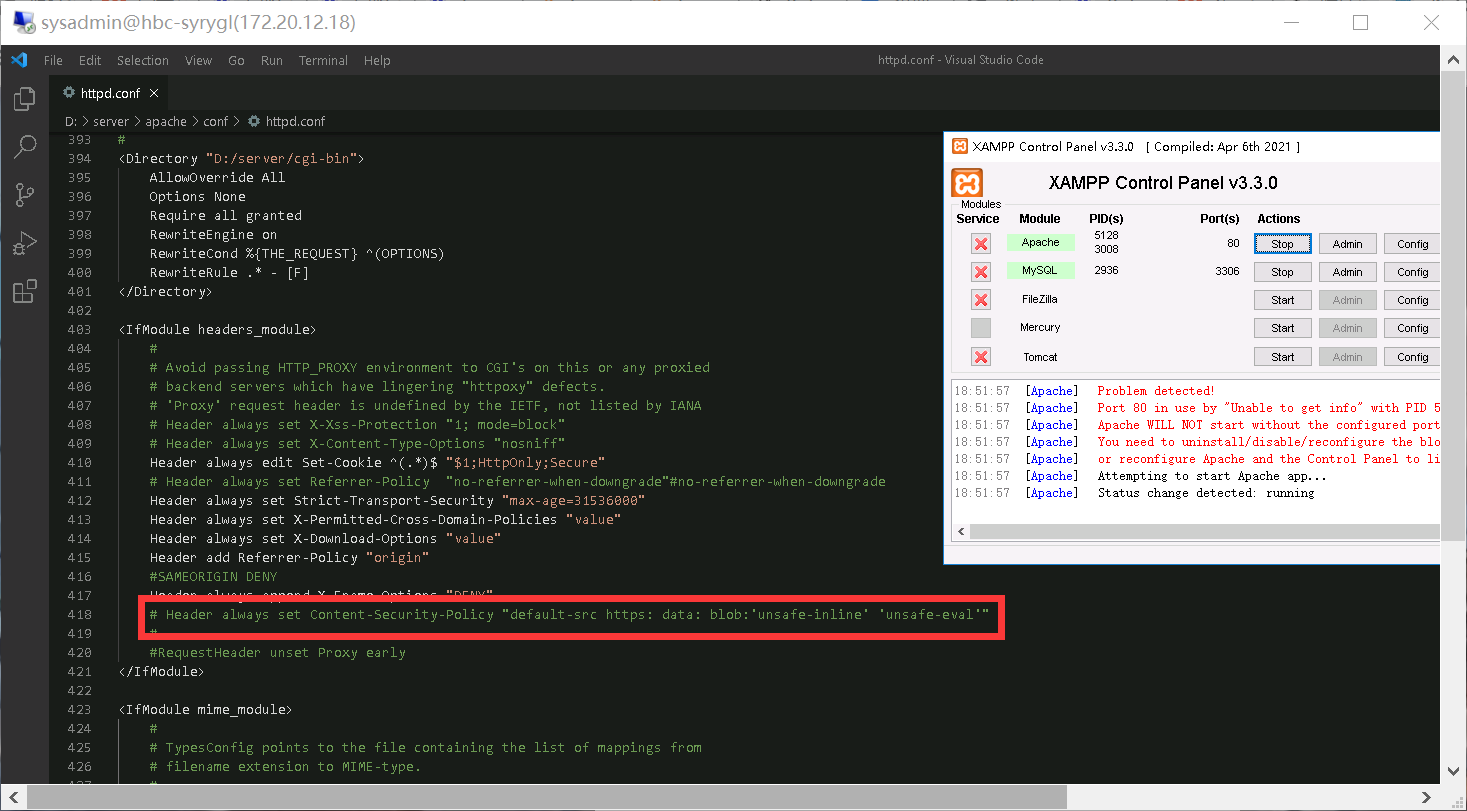The width and height of the screenshot is (1467, 811).
Task: Open Apache Admin page
Action: click(x=1347, y=244)
